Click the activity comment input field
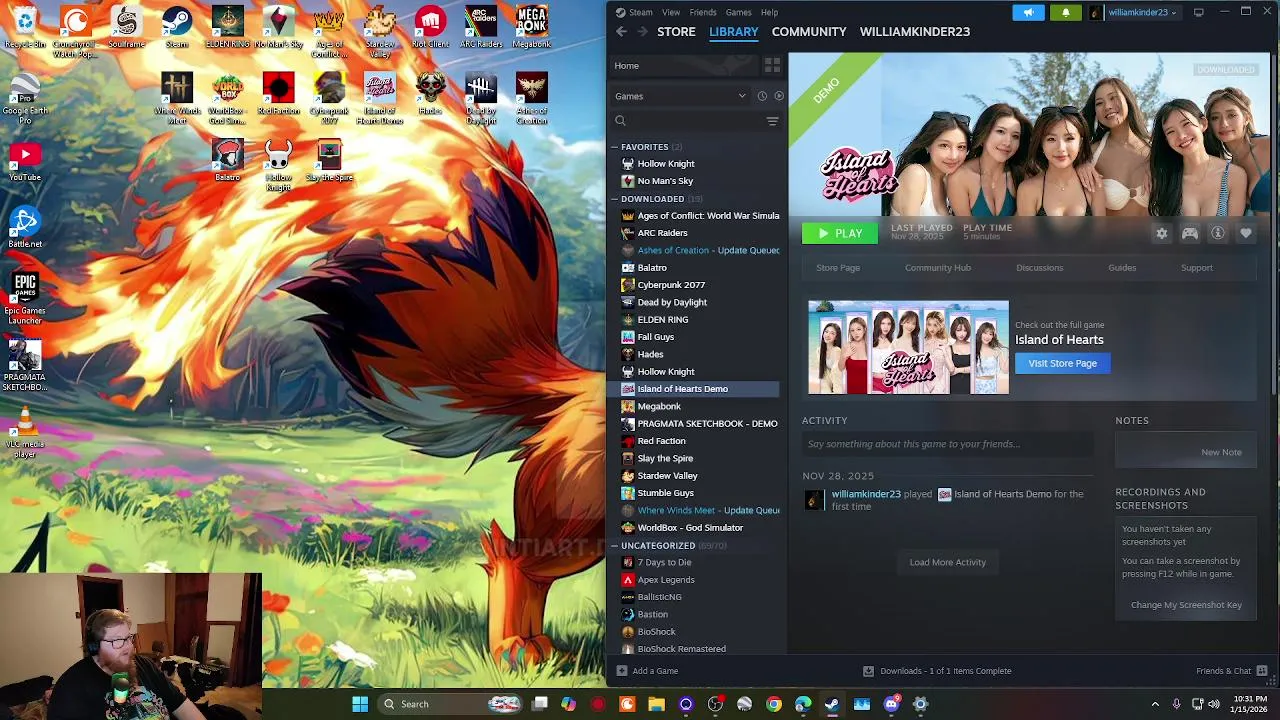1280x720 pixels. pyautogui.click(x=947, y=444)
